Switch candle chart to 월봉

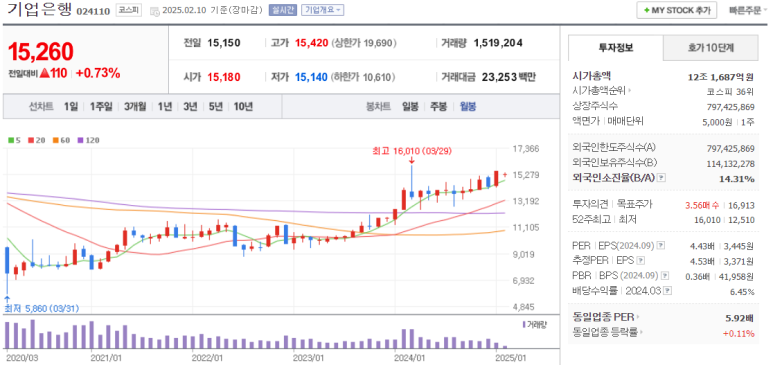(x=468, y=107)
